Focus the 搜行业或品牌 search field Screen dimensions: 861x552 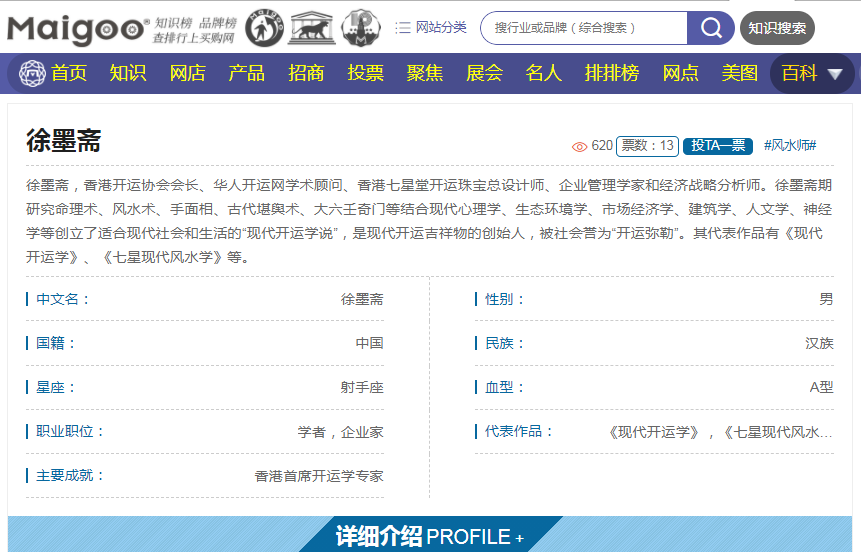tap(585, 28)
